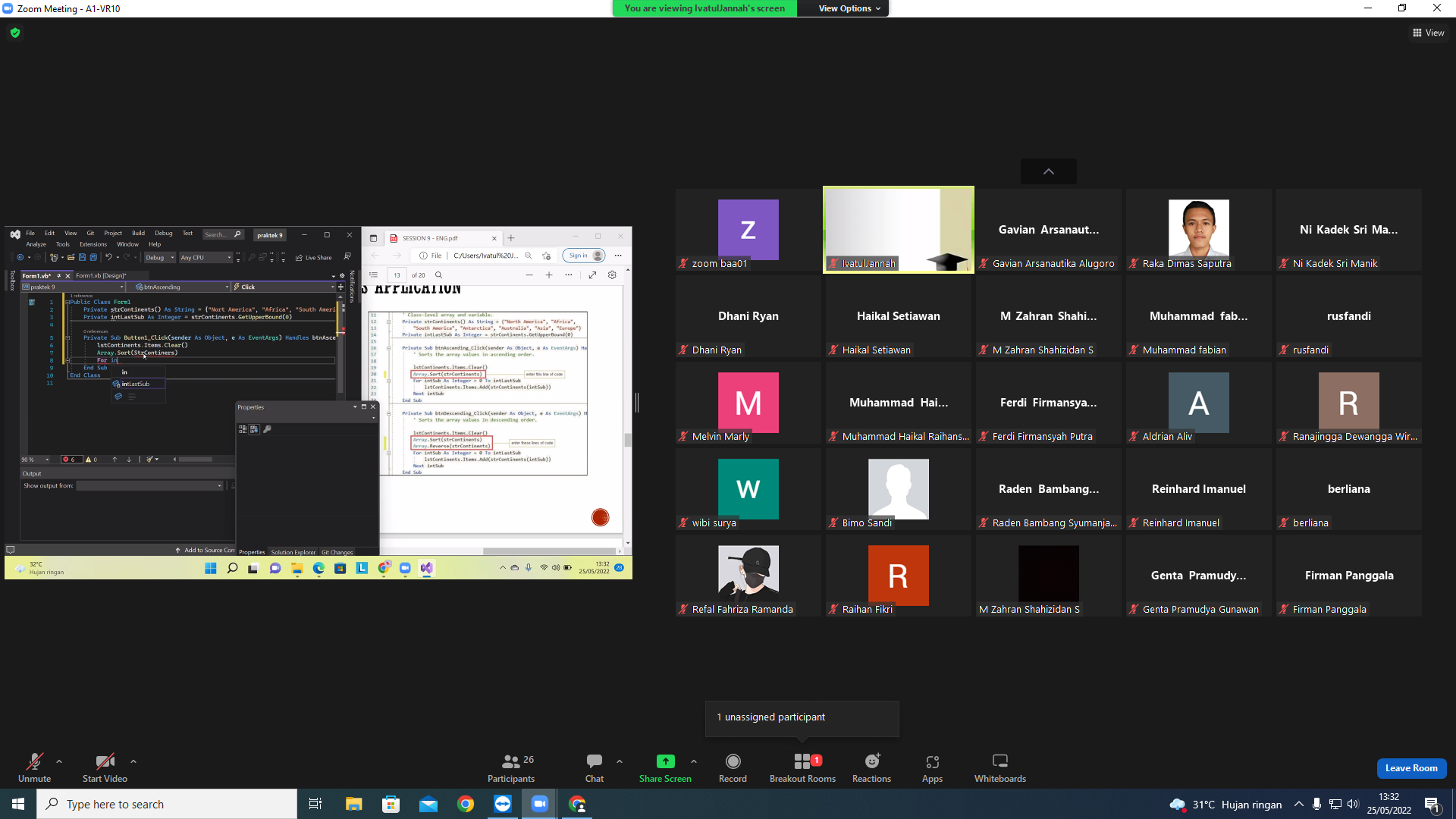1456x819 pixels.
Task: Open Zoom Apps
Action: click(x=932, y=767)
